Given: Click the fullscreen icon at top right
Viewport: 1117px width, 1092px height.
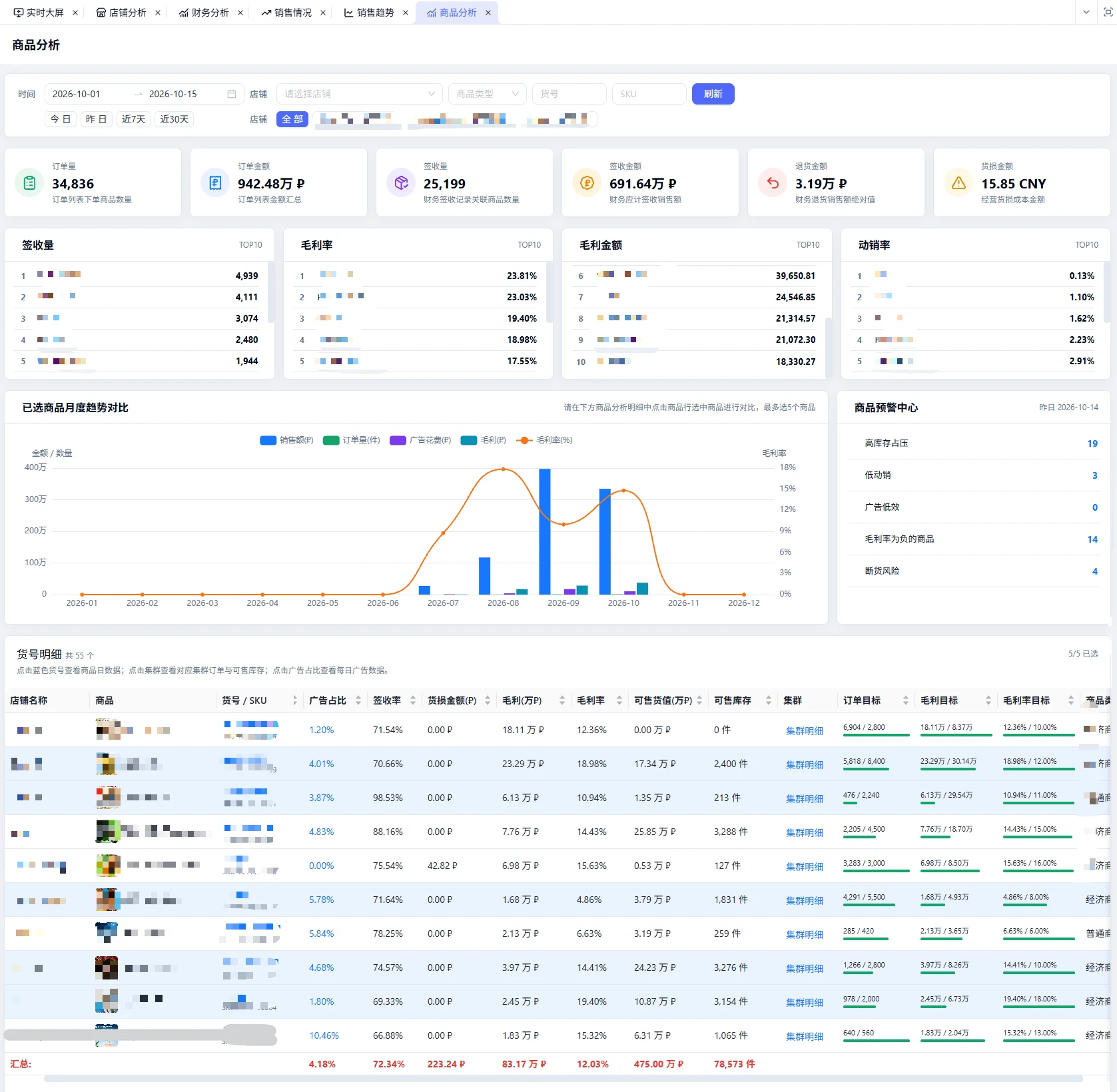Looking at the screenshot, I should point(1108,12).
